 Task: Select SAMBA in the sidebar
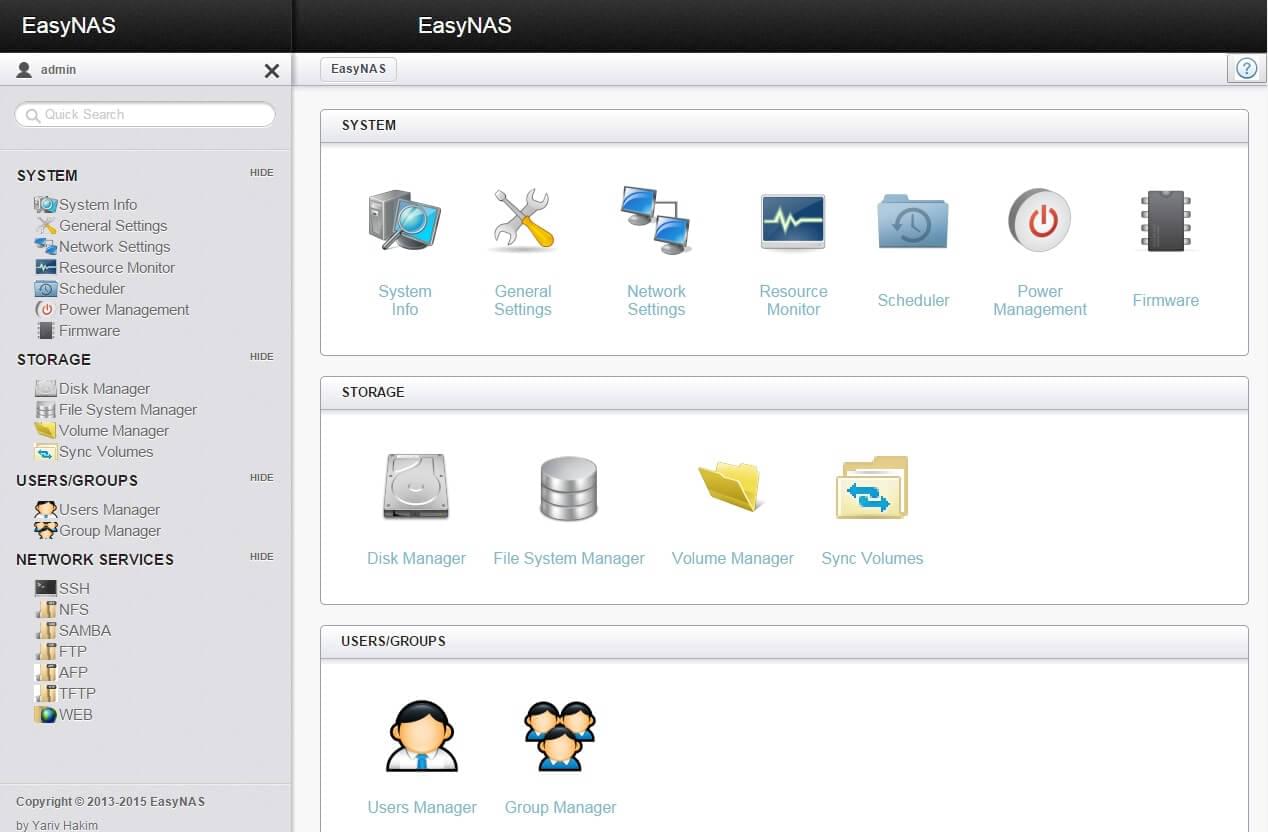pos(84,630)
